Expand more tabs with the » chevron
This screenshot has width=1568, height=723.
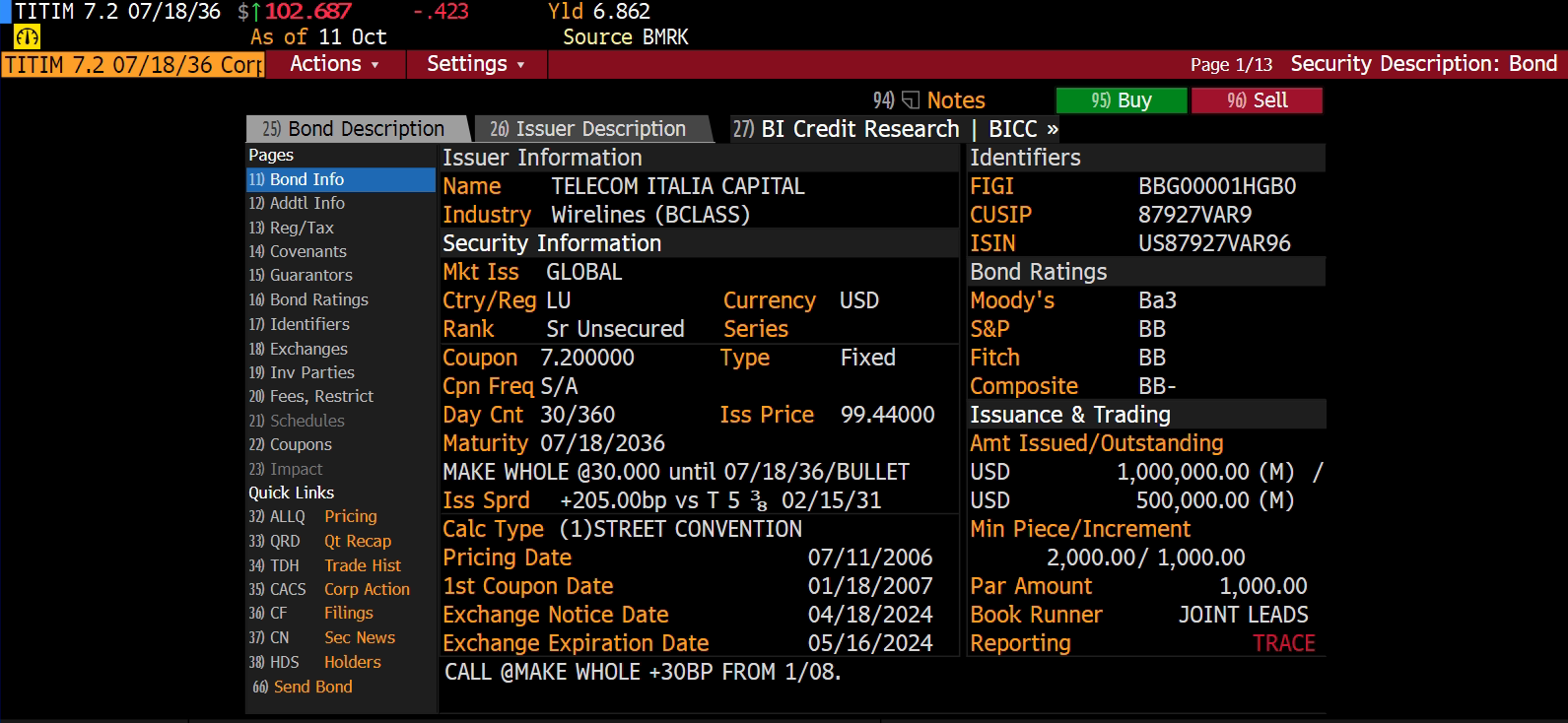pyautogui.click(x=1053, y=129)
